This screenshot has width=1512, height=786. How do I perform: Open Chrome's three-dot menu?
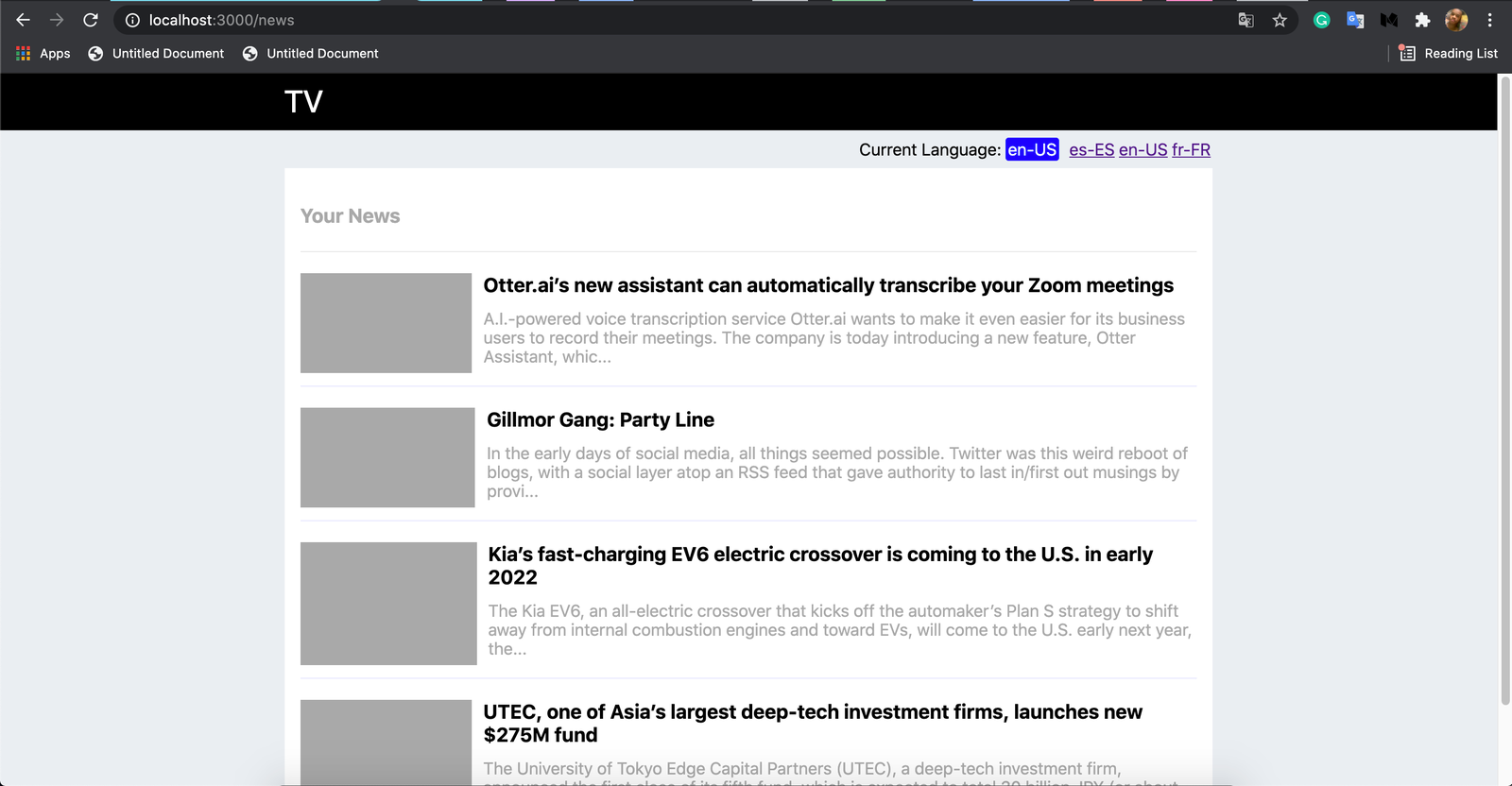[1490, 20]
